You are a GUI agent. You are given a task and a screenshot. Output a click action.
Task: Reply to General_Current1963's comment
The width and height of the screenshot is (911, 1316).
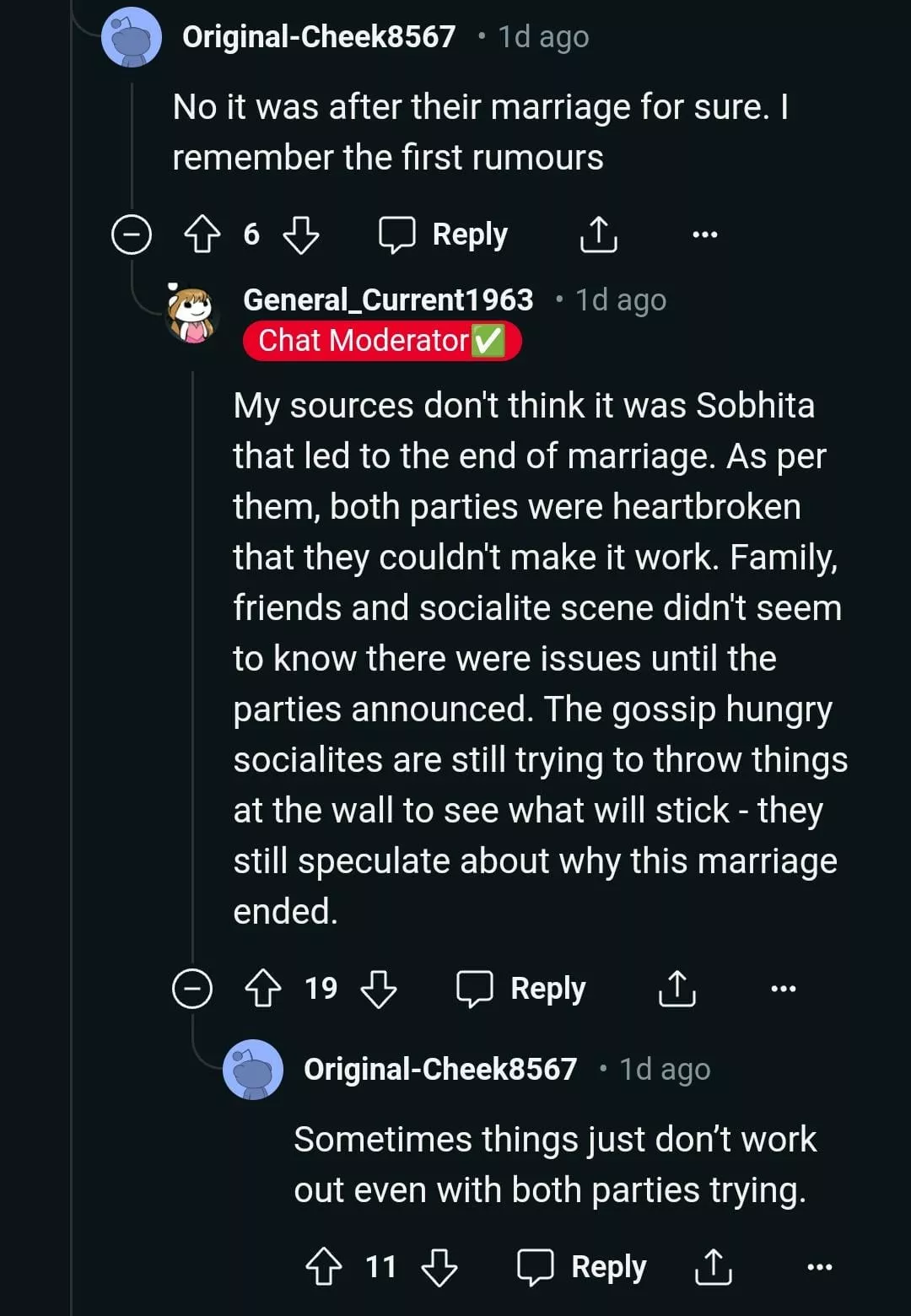[x=521, y=988]
